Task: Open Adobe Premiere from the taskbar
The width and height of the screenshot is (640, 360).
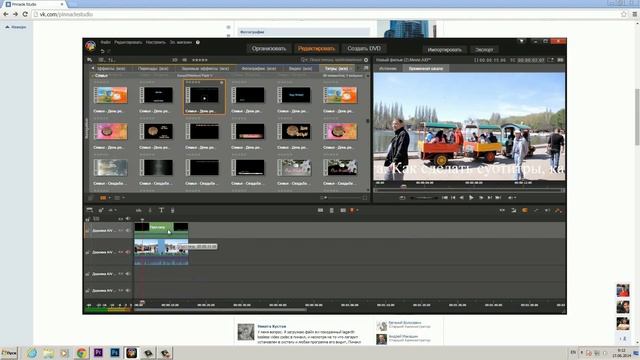Action: 98,353
